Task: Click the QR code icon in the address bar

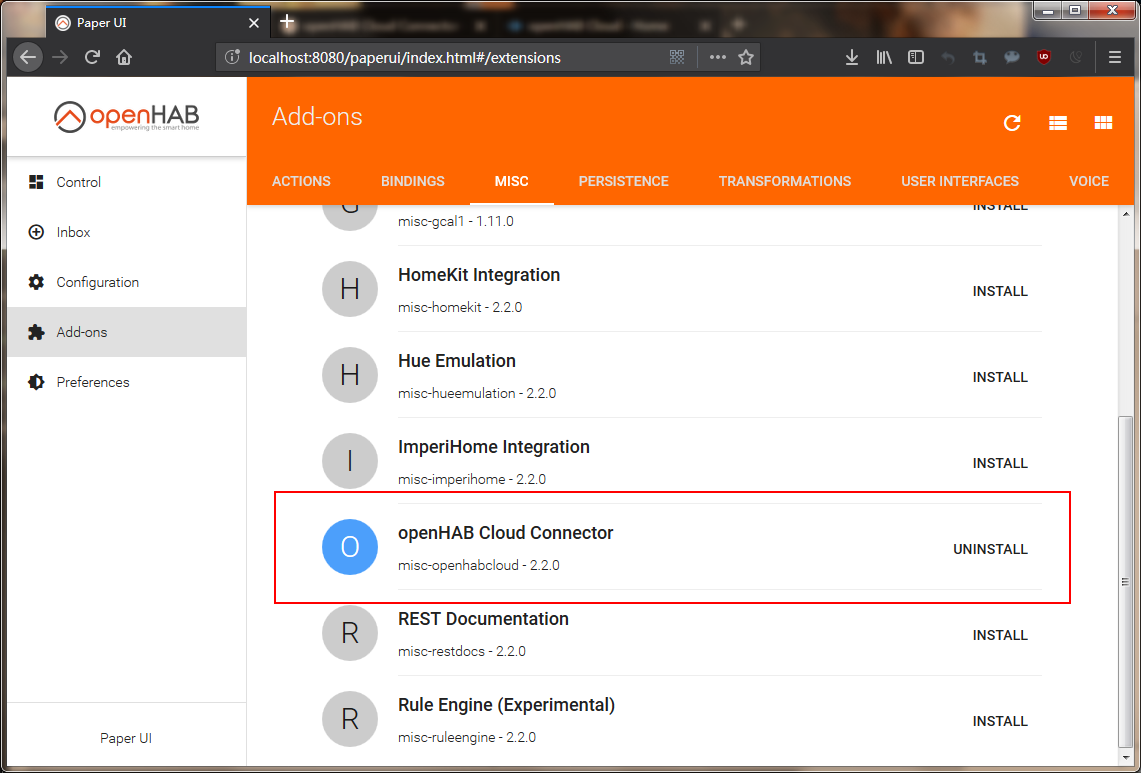Action: point(677,58)
